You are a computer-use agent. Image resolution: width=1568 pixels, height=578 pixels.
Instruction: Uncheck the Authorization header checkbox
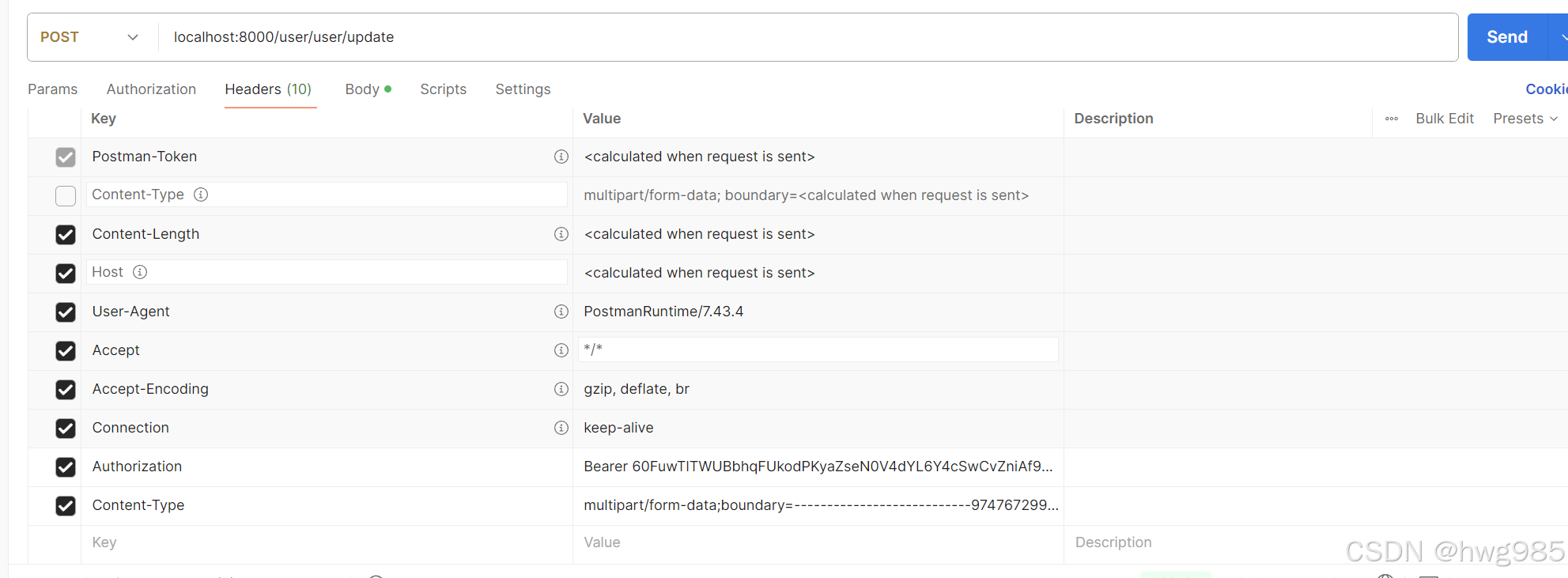click(x=66, y=467)
